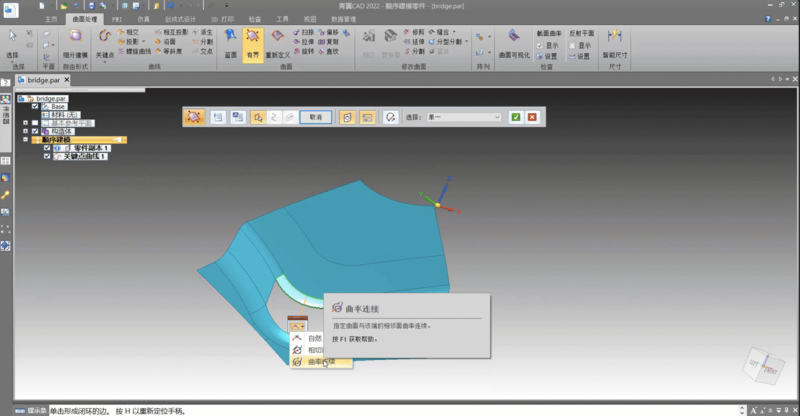Choose 曲率连续 from the popup menu
The height and width of the screenshot is (416, 800).
[x=321, y=361]
